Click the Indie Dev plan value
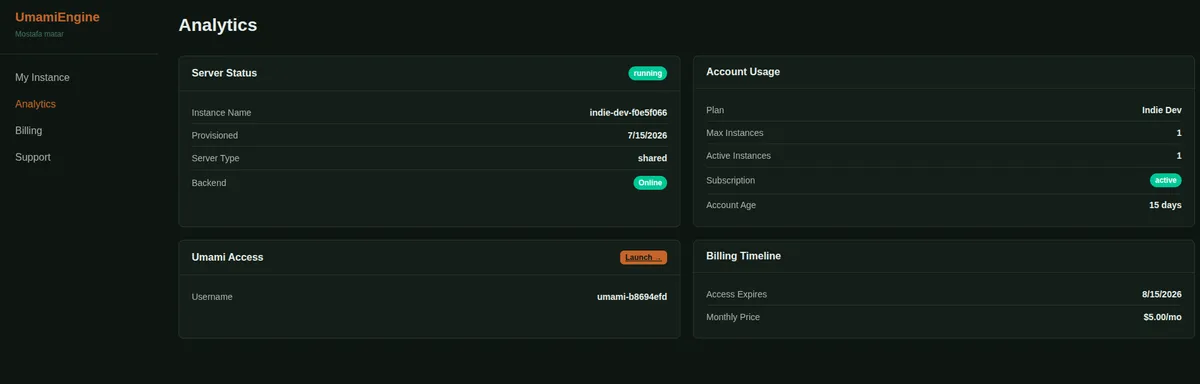 click(x=1162, y=110)
